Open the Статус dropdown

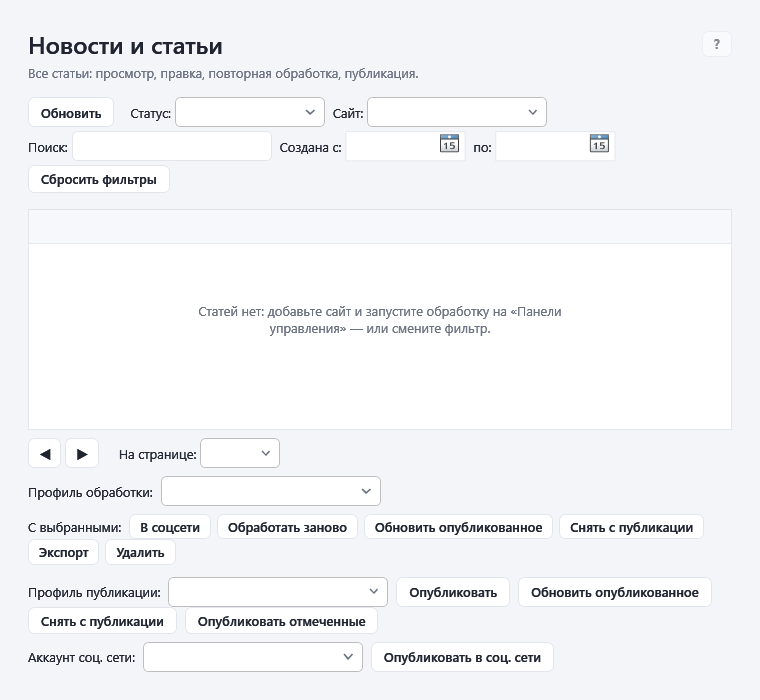[x=250, y=112]
